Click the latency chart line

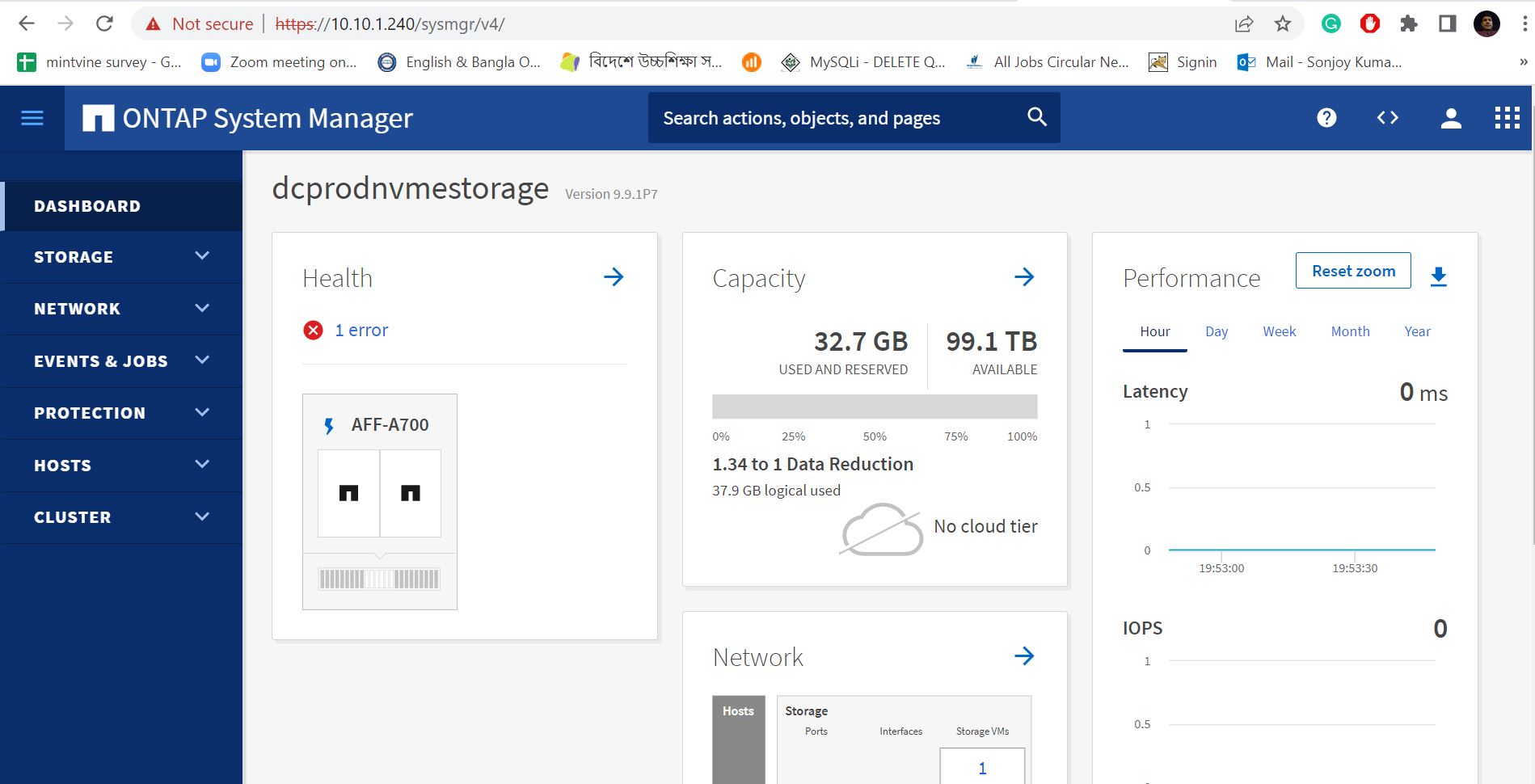1301,550
